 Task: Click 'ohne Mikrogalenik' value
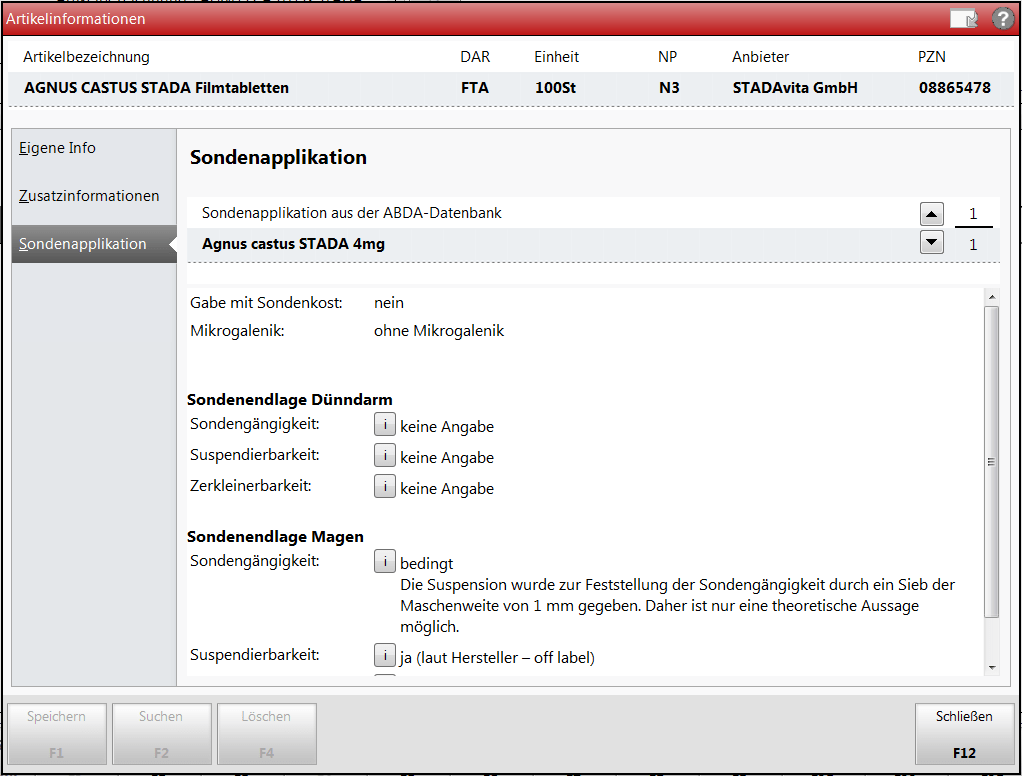(439, 331)
